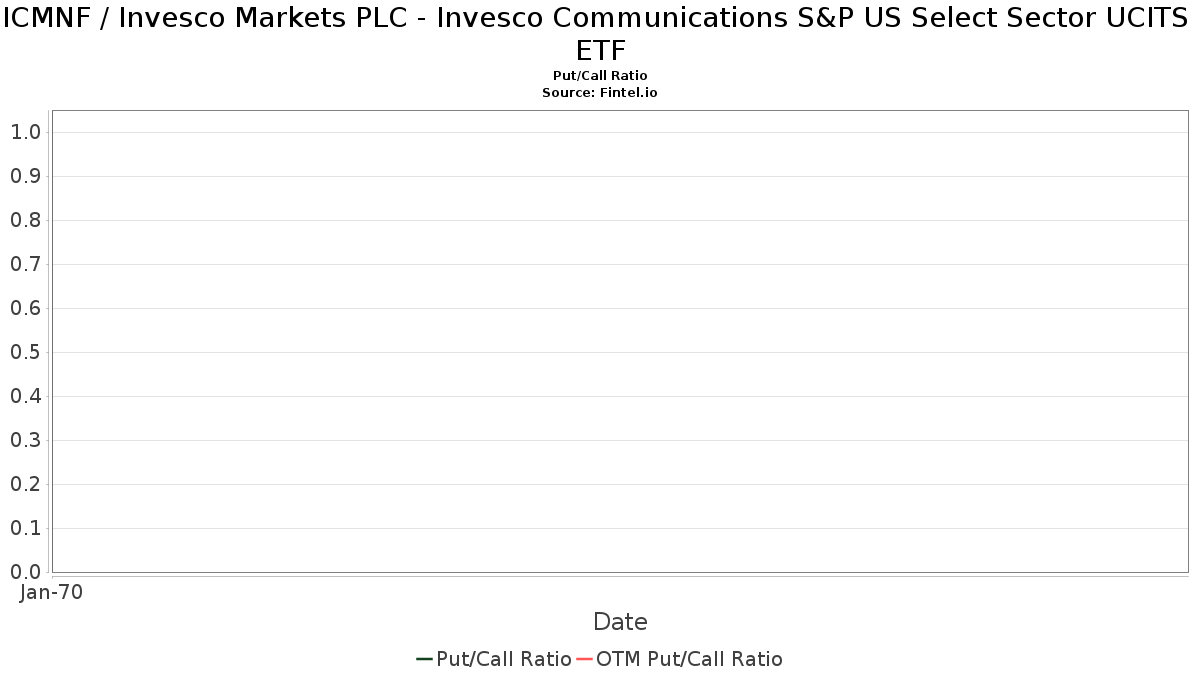Select the 0.6 y-axis tick label

(25, 308)
